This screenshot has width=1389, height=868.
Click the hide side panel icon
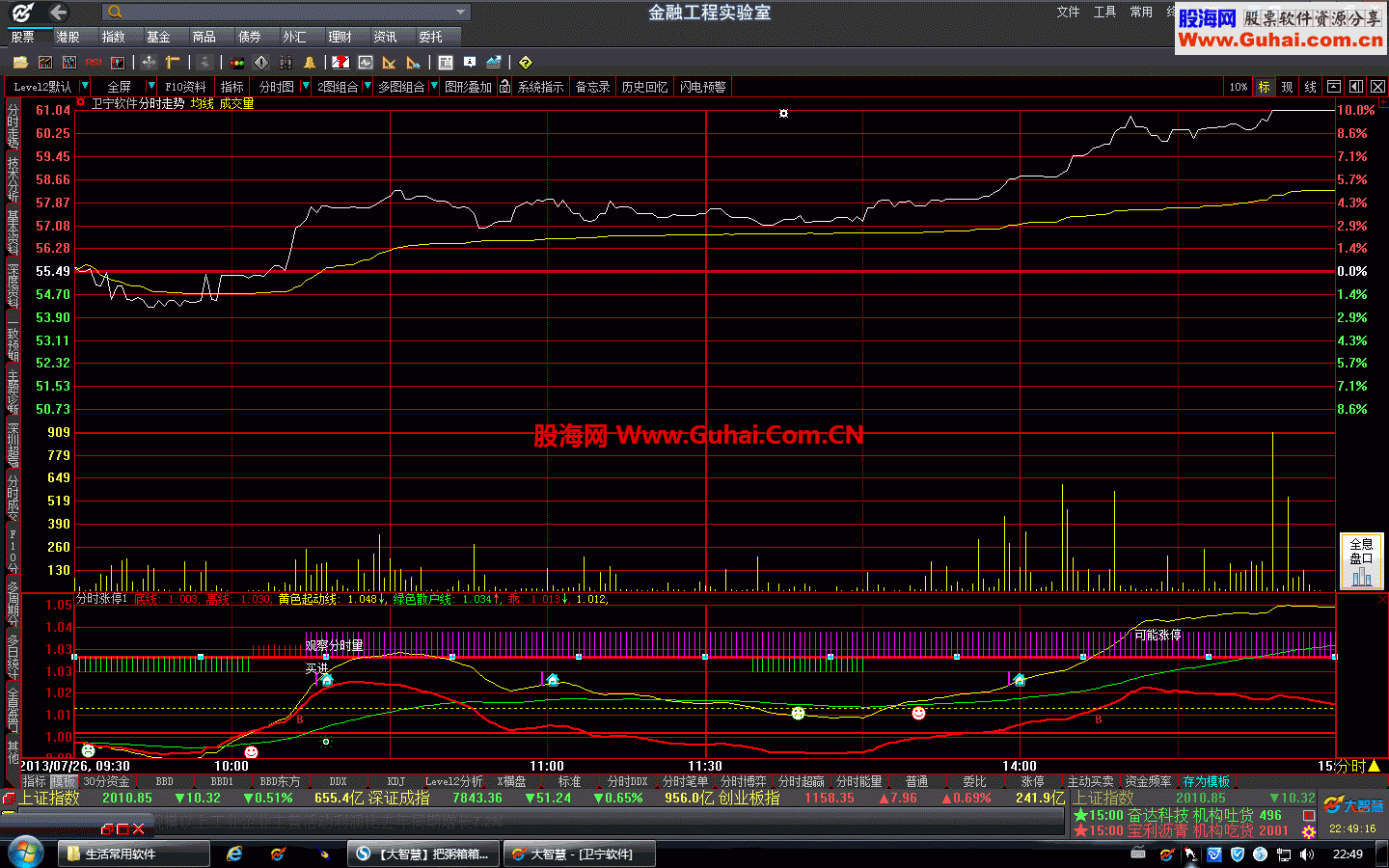pos(1356,87)
